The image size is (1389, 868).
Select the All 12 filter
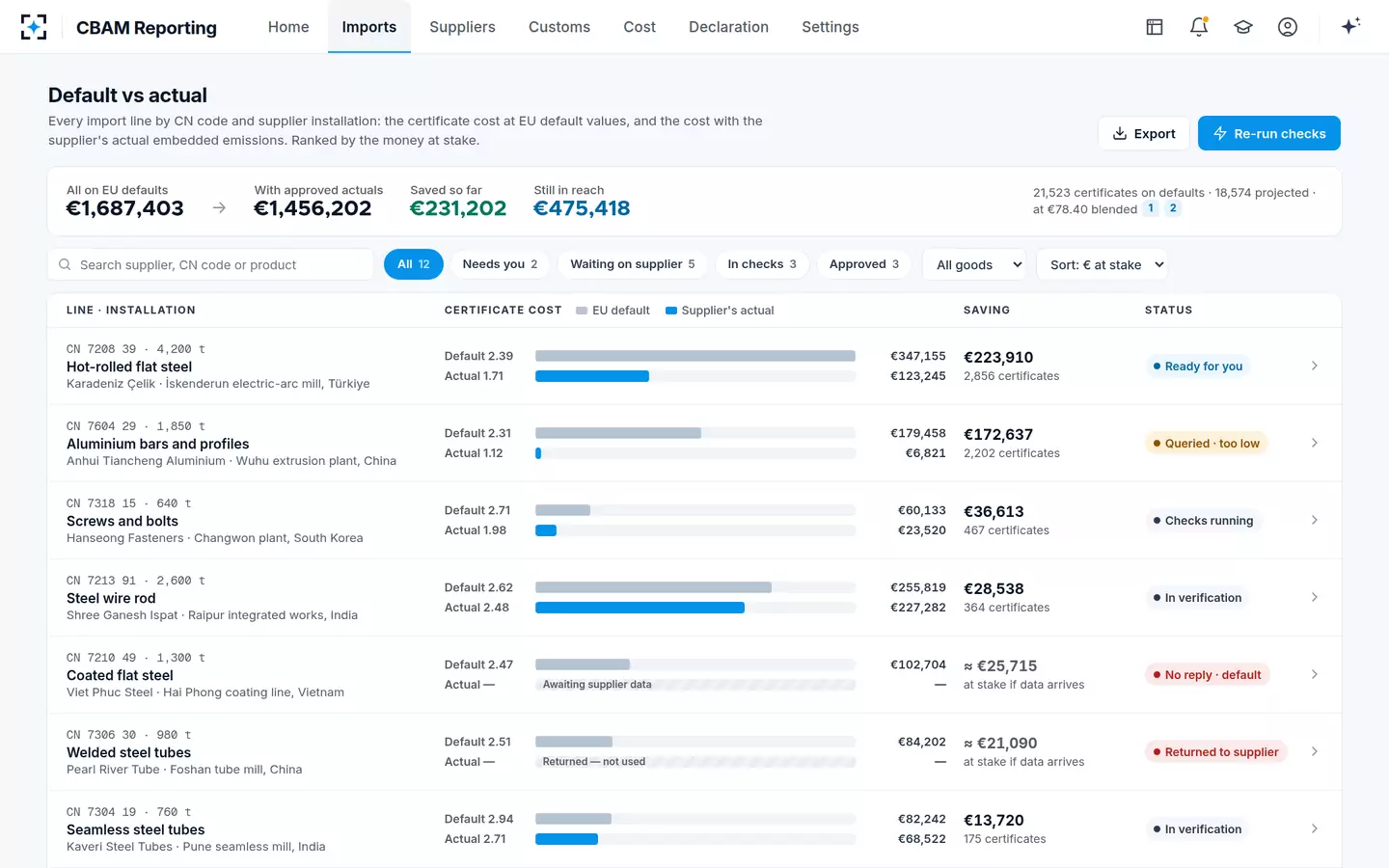point(414,264)
